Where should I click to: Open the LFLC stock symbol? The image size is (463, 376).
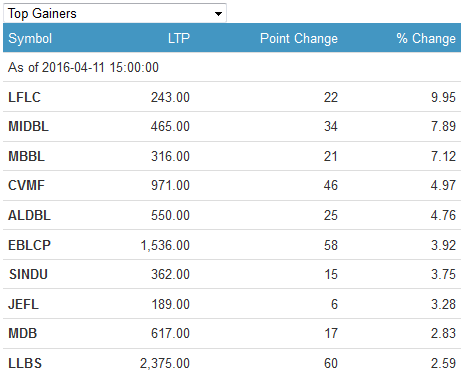(x=24, y=97)
